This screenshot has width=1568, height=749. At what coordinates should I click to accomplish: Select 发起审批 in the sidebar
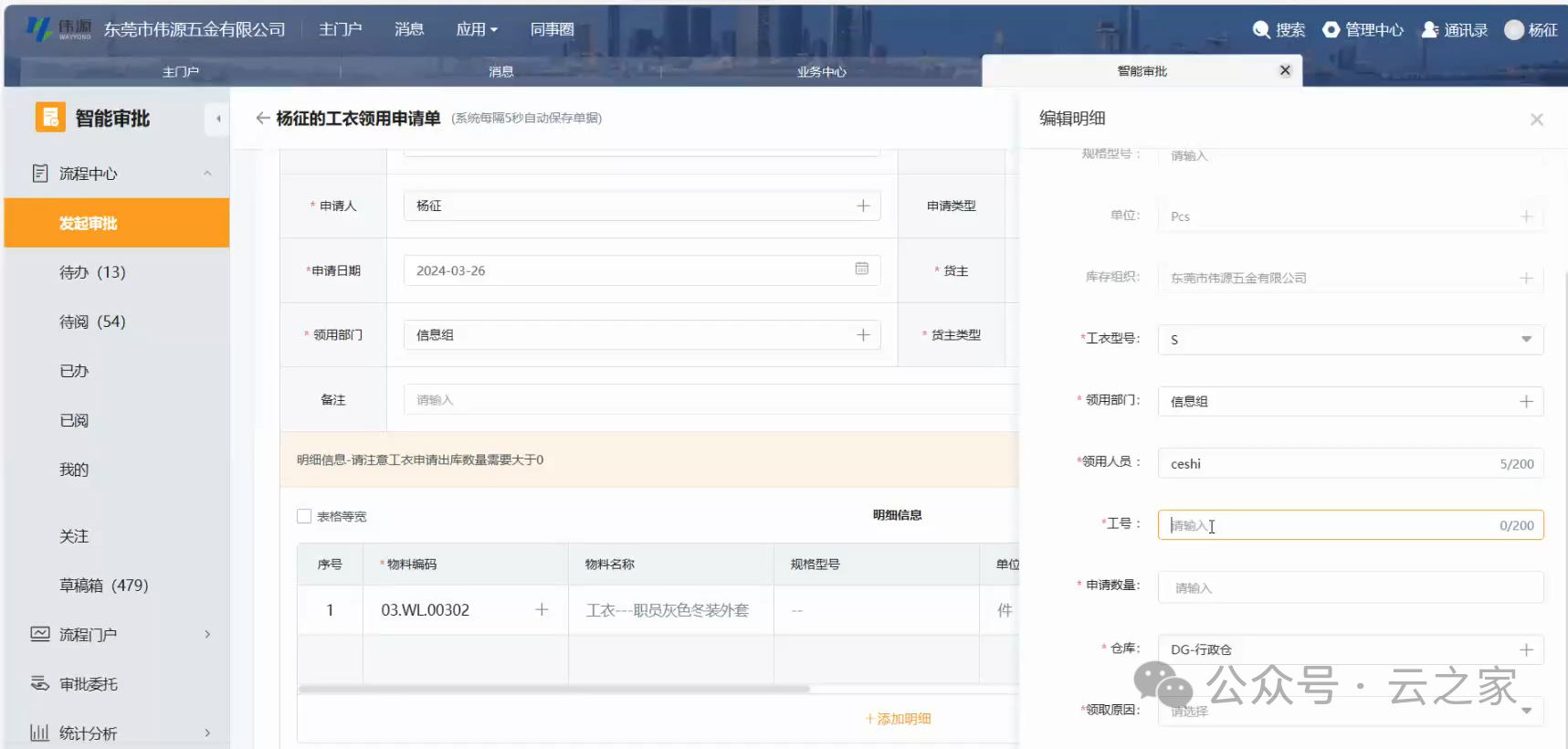(89, 223)
